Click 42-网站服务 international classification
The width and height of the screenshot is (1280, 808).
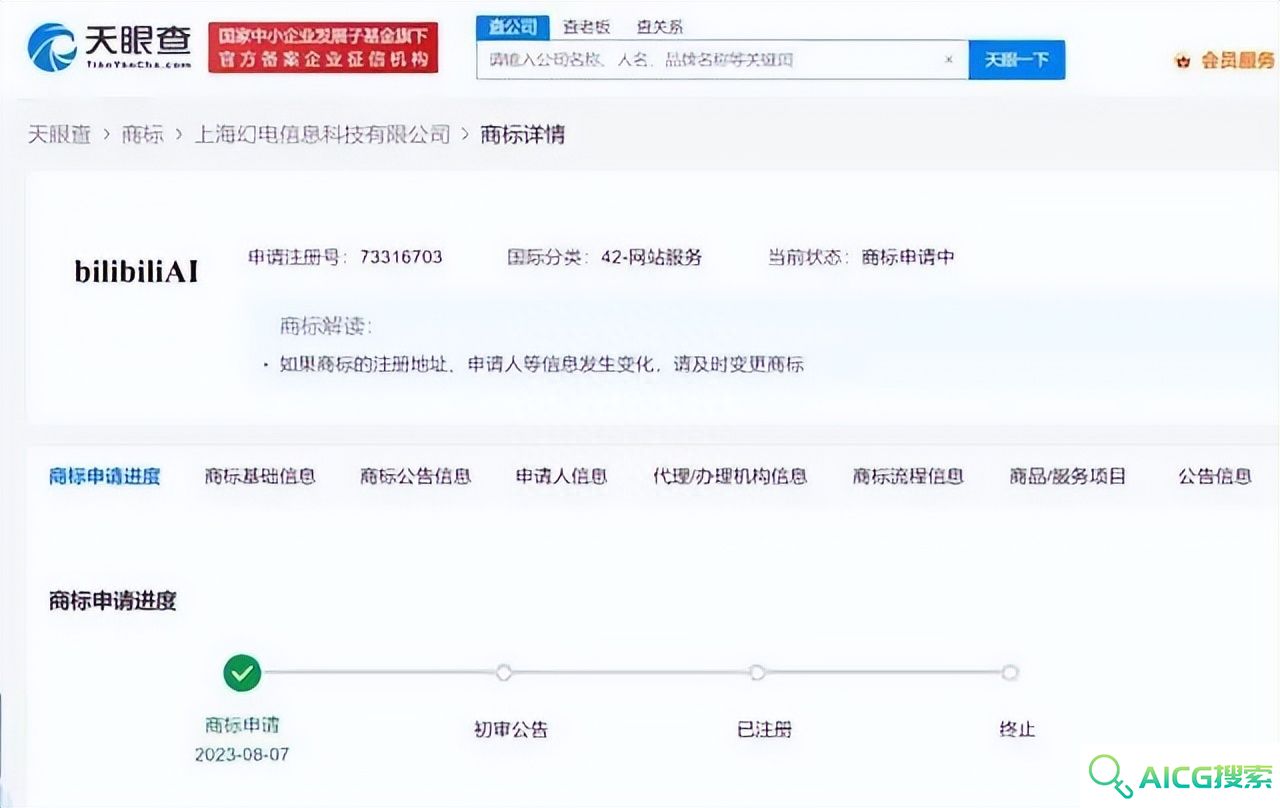coord(651,257)
